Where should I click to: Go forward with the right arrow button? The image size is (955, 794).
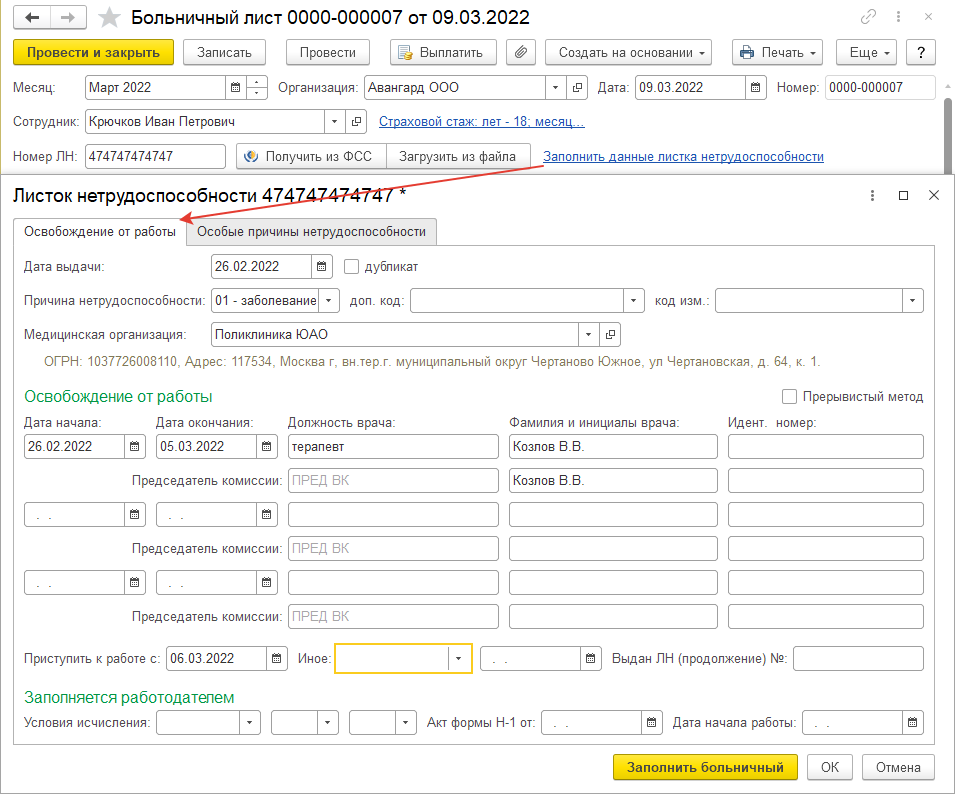tap(68, 18)
